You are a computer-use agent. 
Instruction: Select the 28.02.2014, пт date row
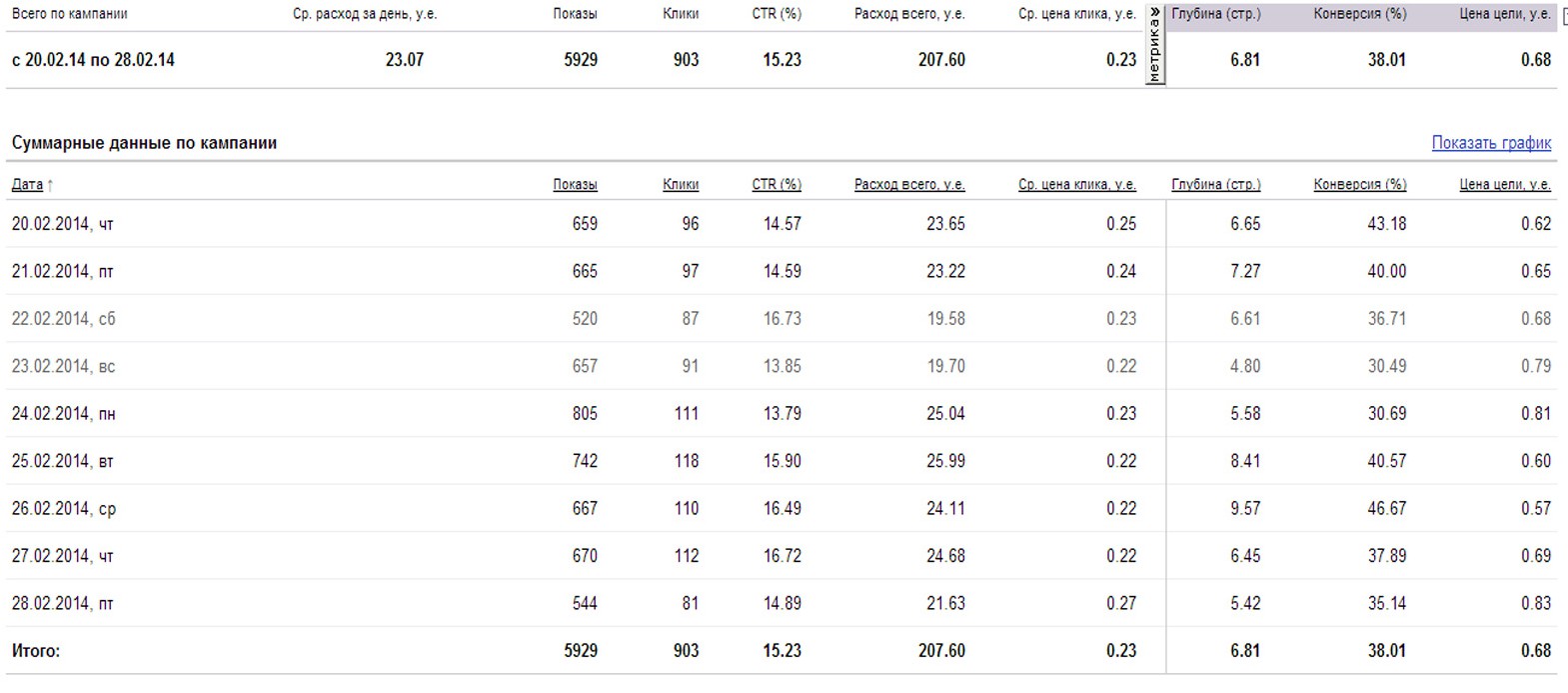(x=63, y=604)
